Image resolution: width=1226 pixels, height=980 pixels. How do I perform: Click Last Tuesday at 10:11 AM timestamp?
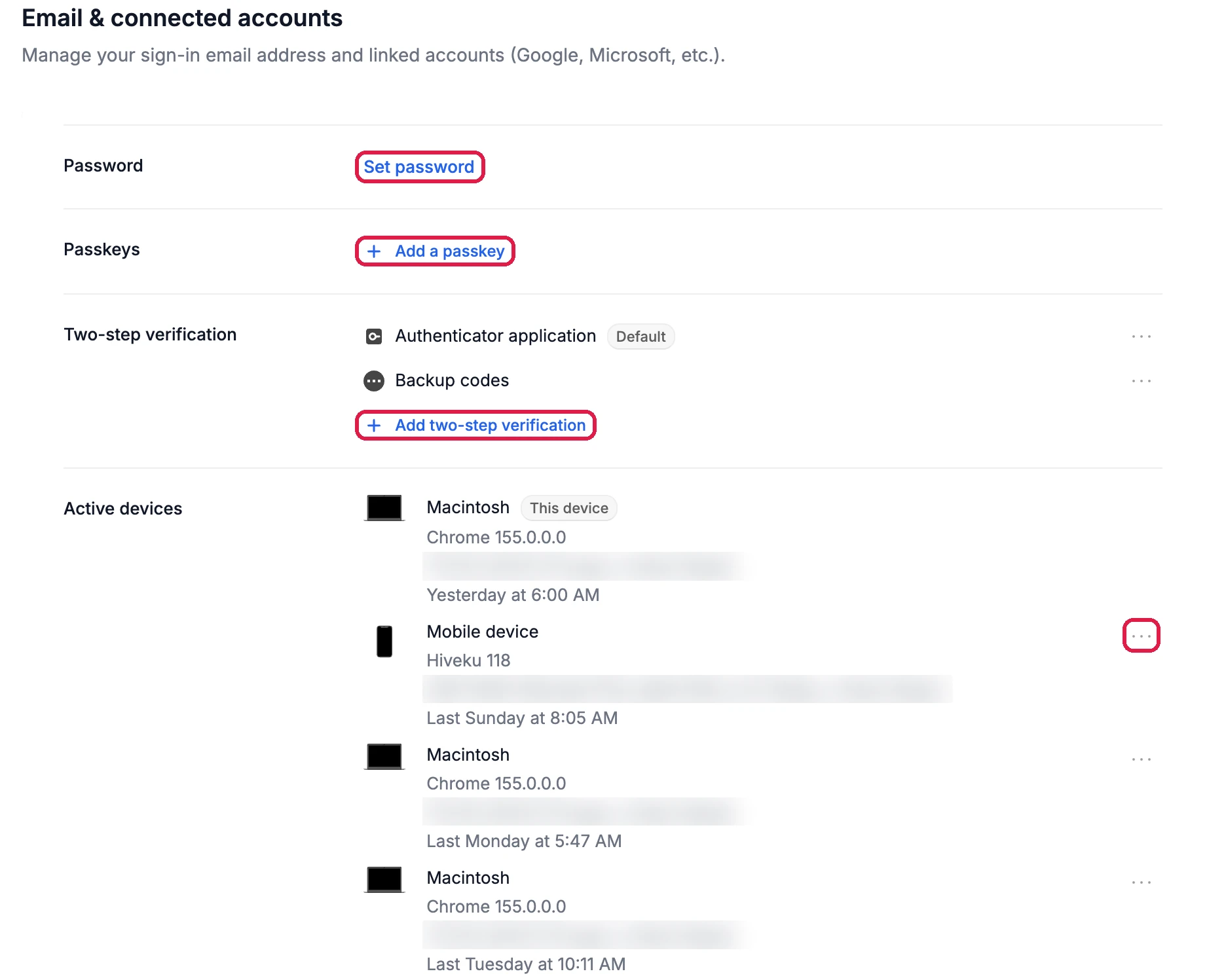pos(526,964)
